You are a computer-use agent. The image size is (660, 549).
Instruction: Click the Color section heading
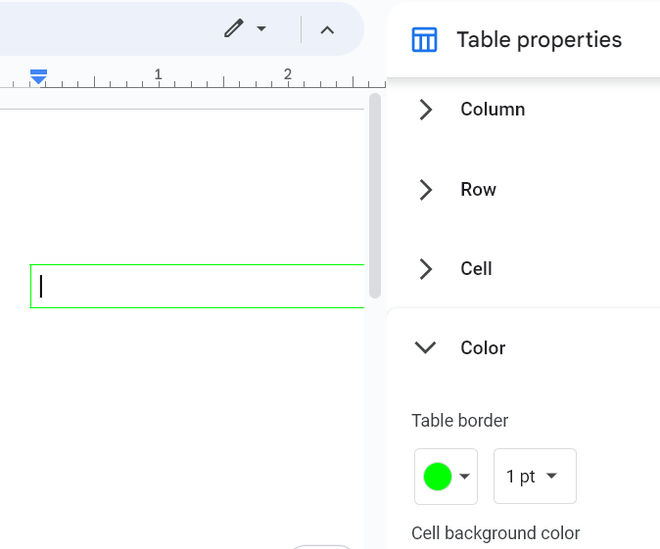tap(483, 348)
